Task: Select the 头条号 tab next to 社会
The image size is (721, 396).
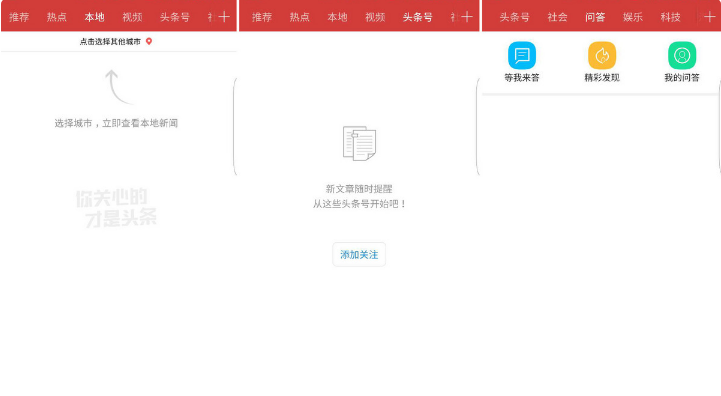Action: [x=515, y=17]
